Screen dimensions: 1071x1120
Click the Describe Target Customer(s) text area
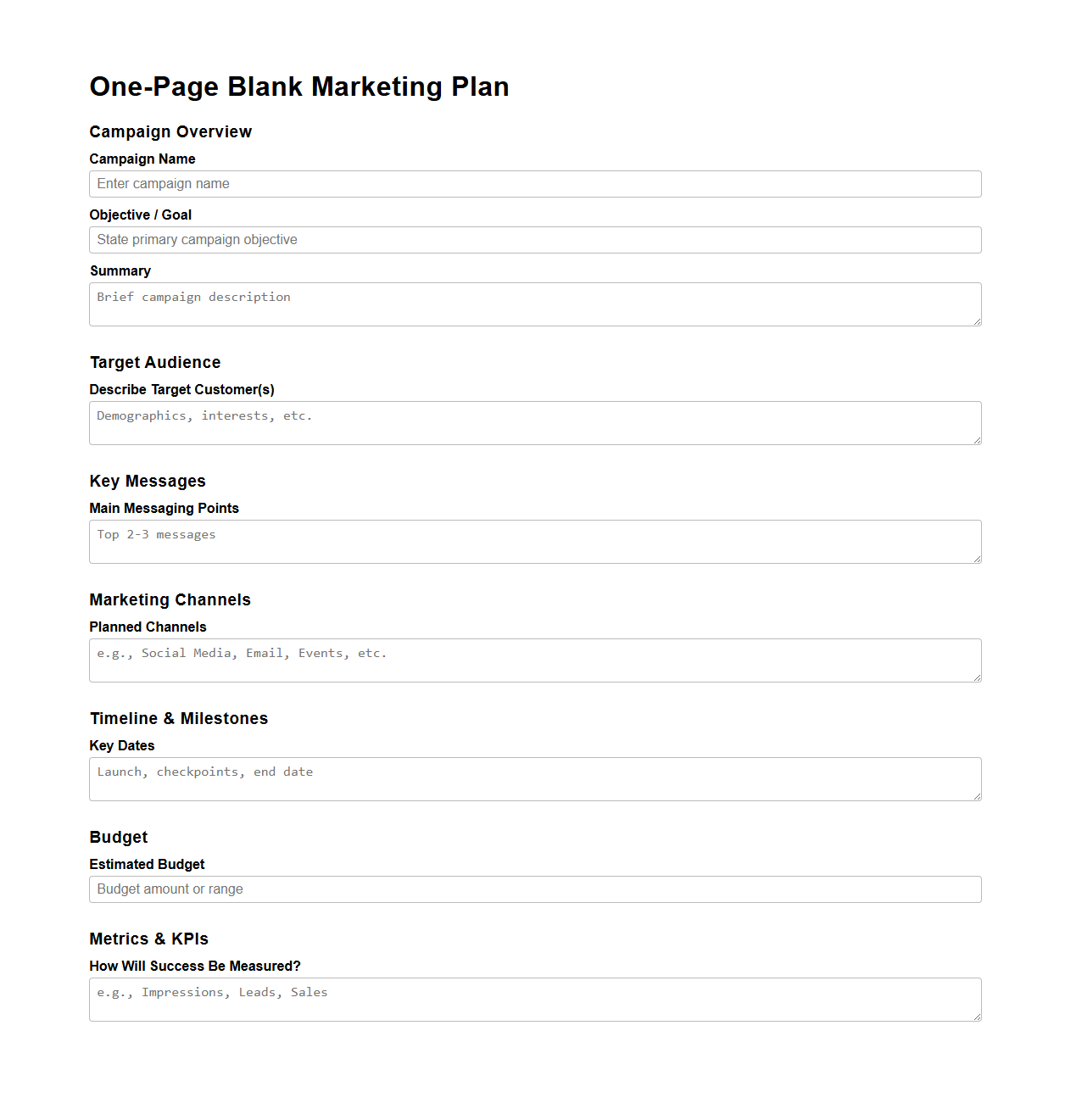534,422
